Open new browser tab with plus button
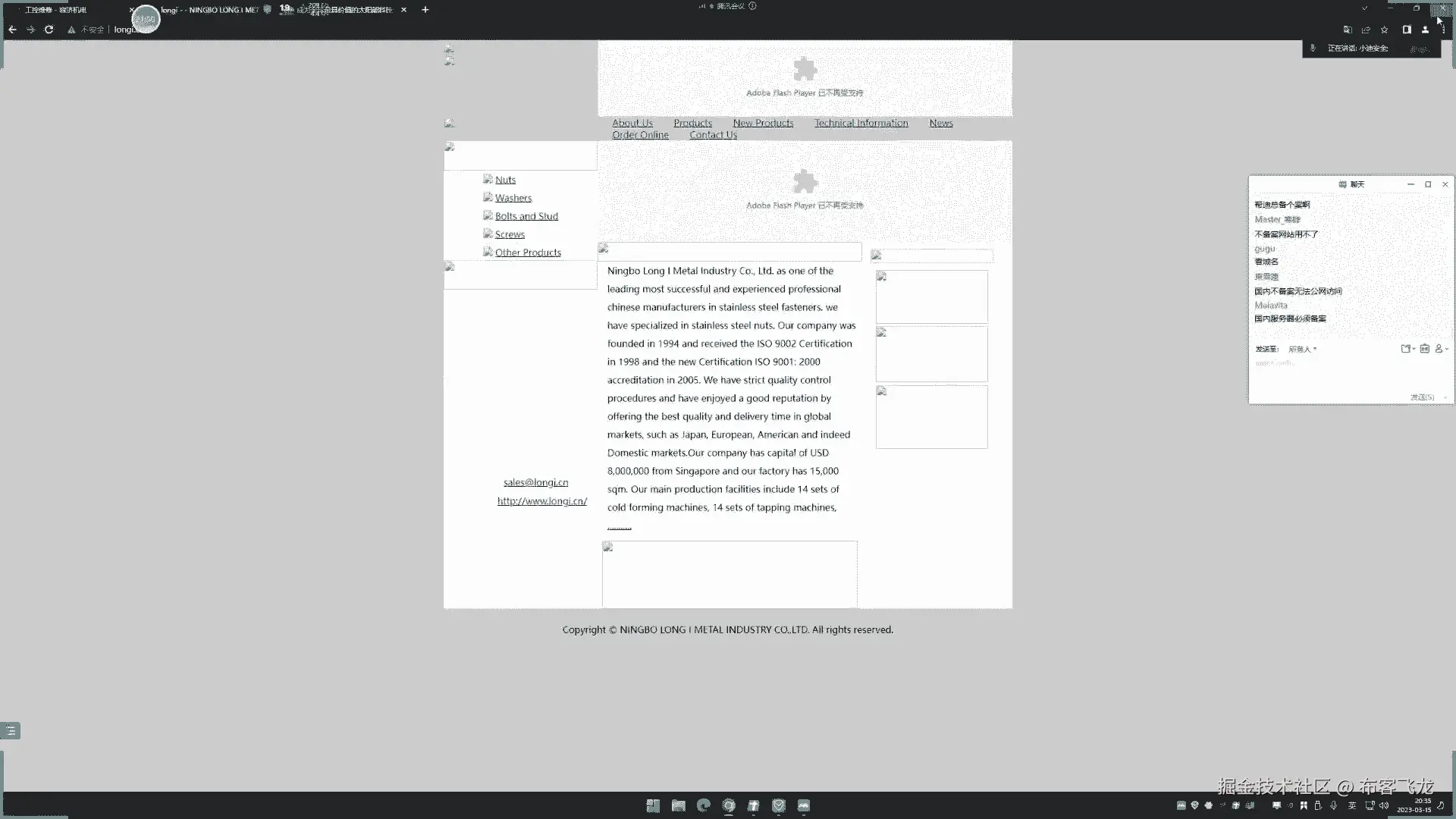 click(425, 10)
